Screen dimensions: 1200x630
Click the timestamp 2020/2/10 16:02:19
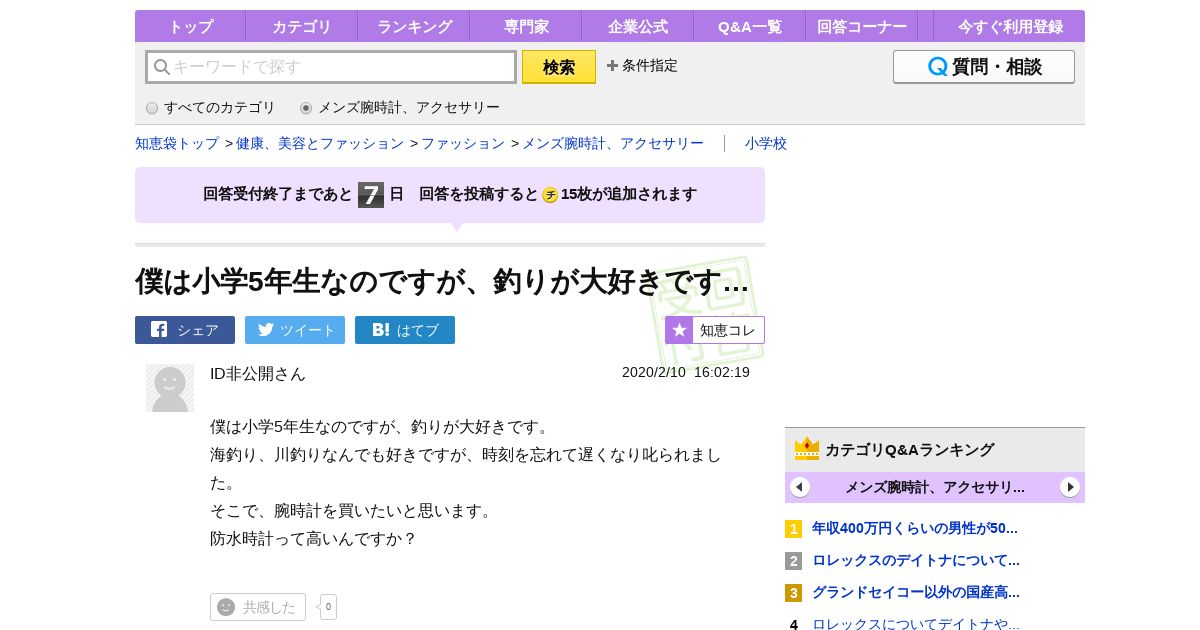686,372
